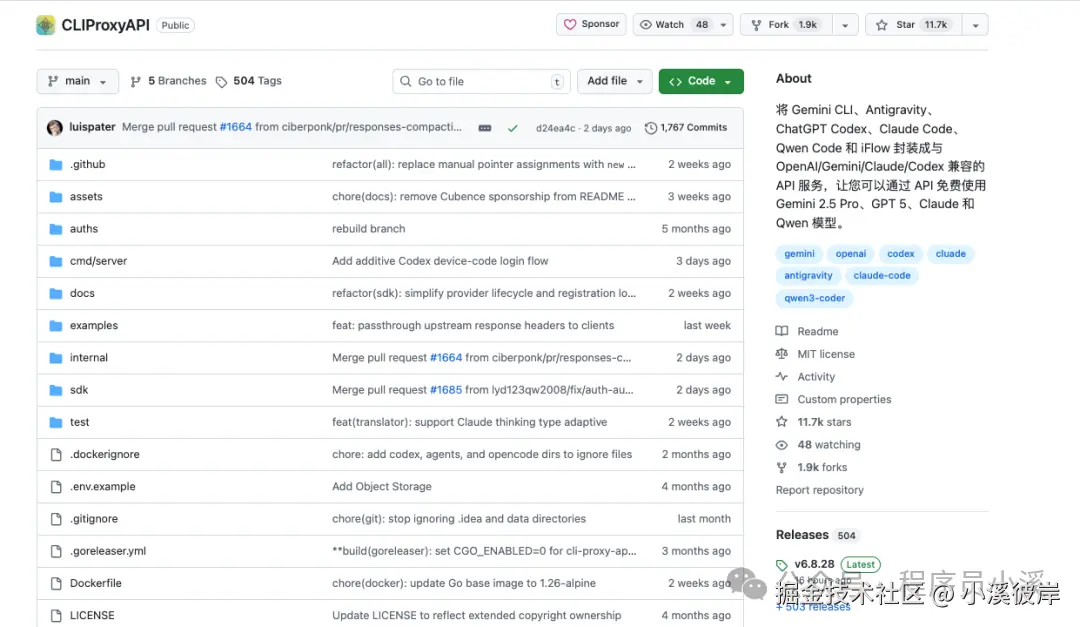The width and height of the screenshot is (1080, 627).
Task: Open the Fork options dropdown arrow
Action: [845, 25]
